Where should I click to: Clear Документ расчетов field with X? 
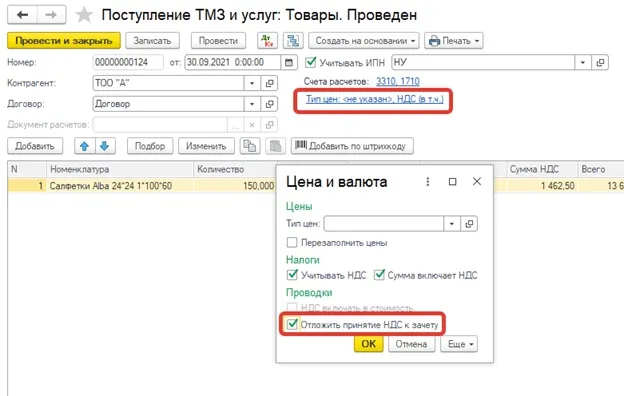coord(252,125)
